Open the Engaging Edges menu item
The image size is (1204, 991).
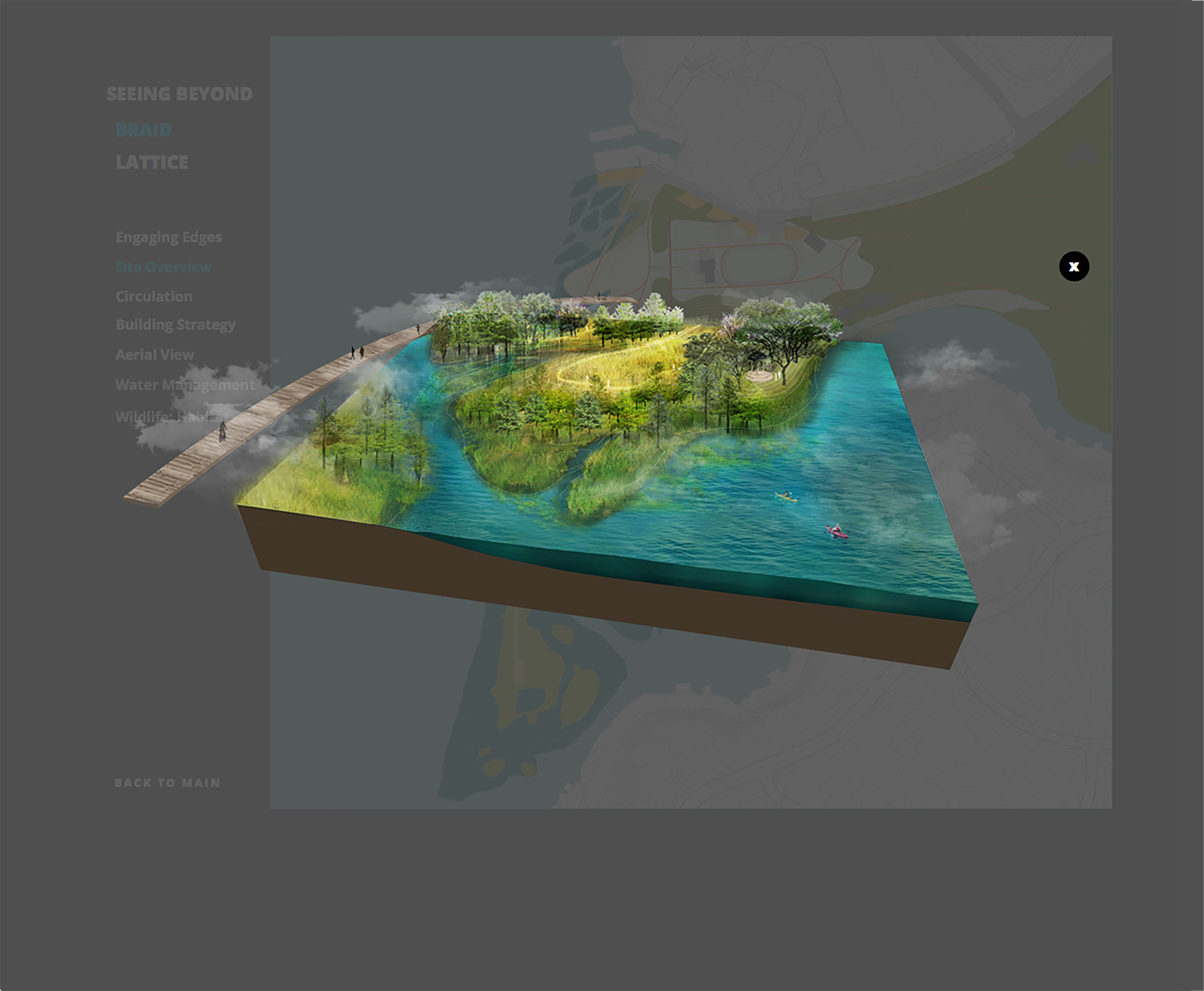169,237
